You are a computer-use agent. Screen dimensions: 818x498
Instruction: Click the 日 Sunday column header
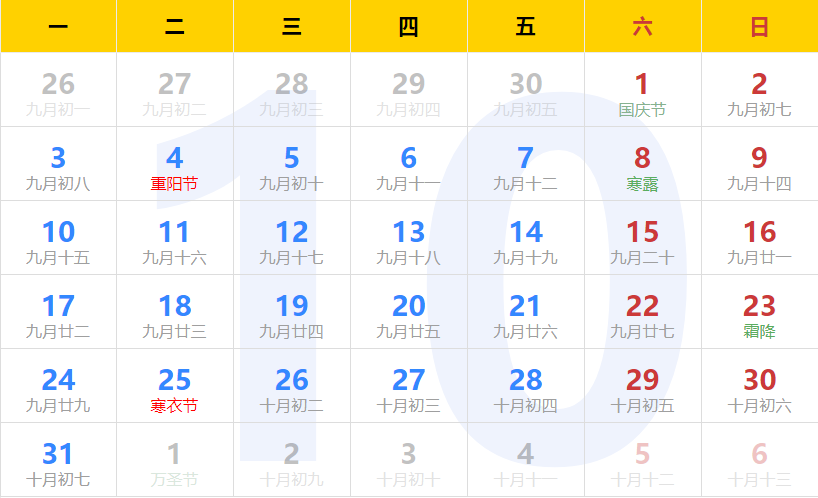[x=759, y=27]
